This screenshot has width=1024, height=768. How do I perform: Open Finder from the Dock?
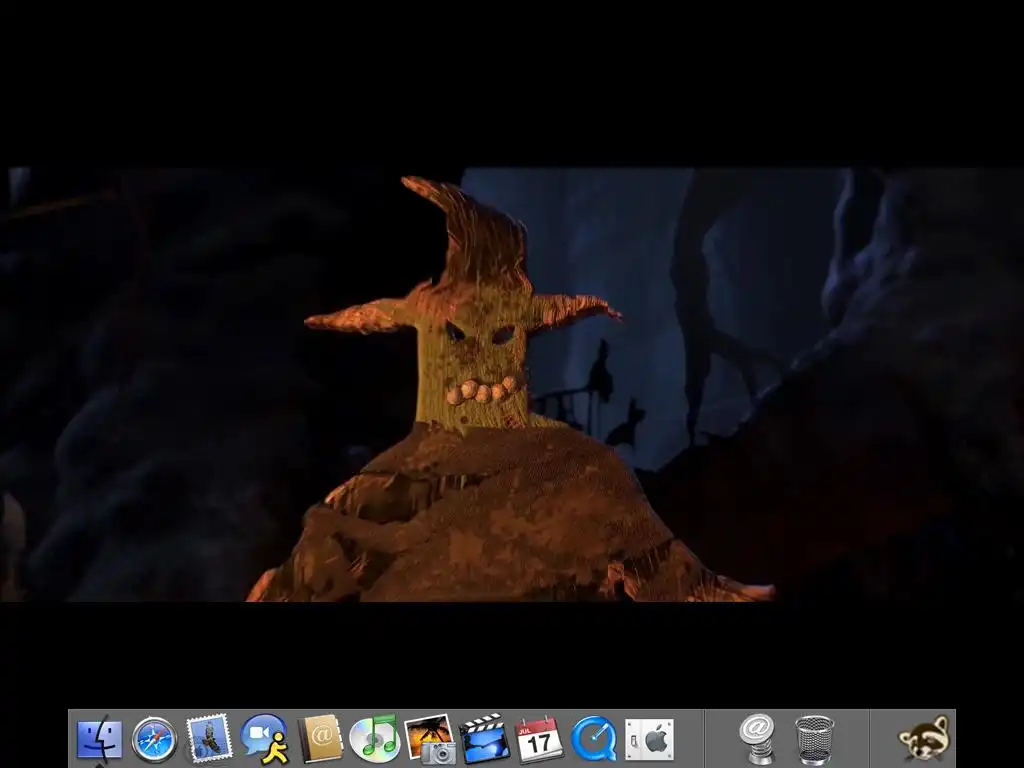point(100,739)
